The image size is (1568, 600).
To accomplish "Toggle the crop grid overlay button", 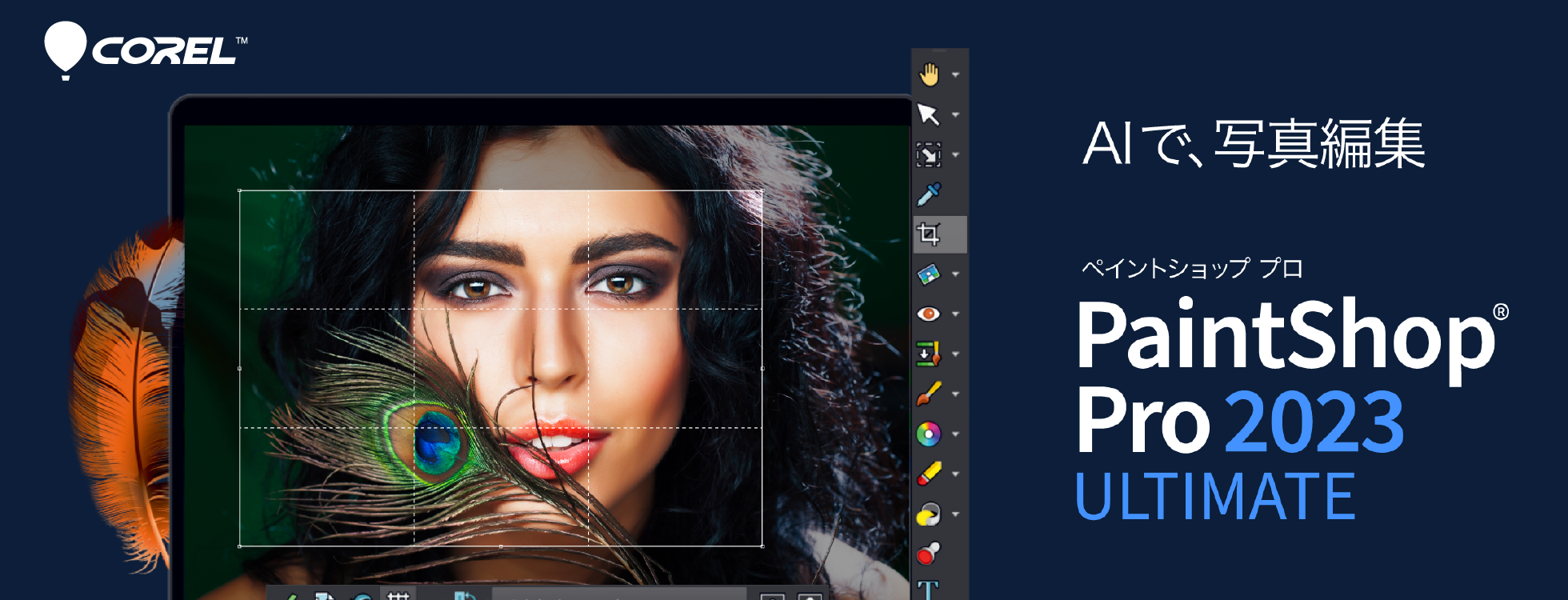I will click(398, 595).
